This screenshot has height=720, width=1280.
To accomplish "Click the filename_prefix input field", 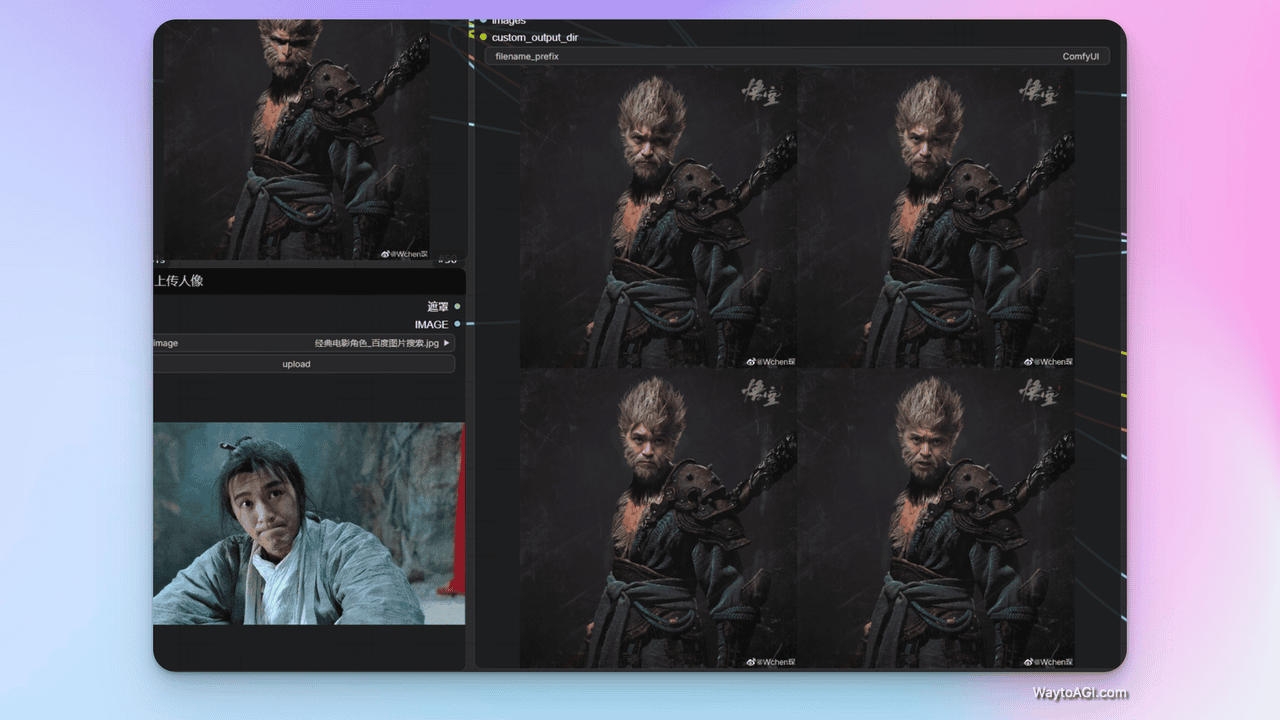I will point(797,57).
